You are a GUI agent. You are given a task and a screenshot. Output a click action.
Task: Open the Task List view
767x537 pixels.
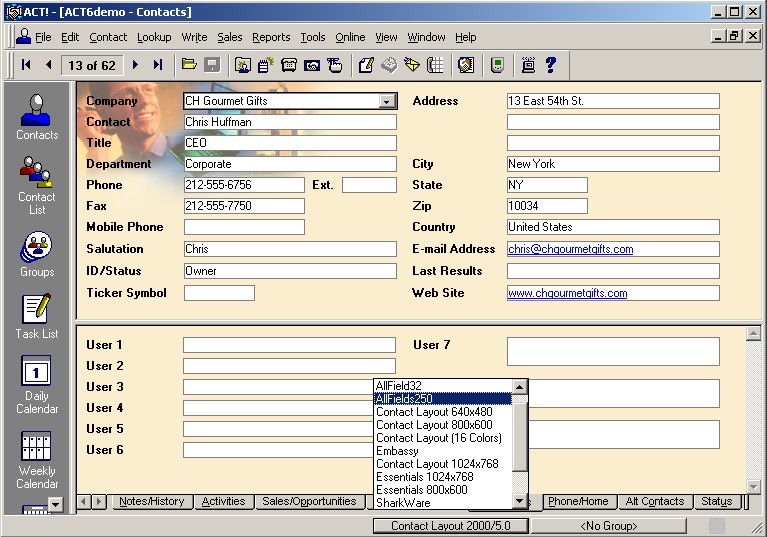[x=37, y=316]
